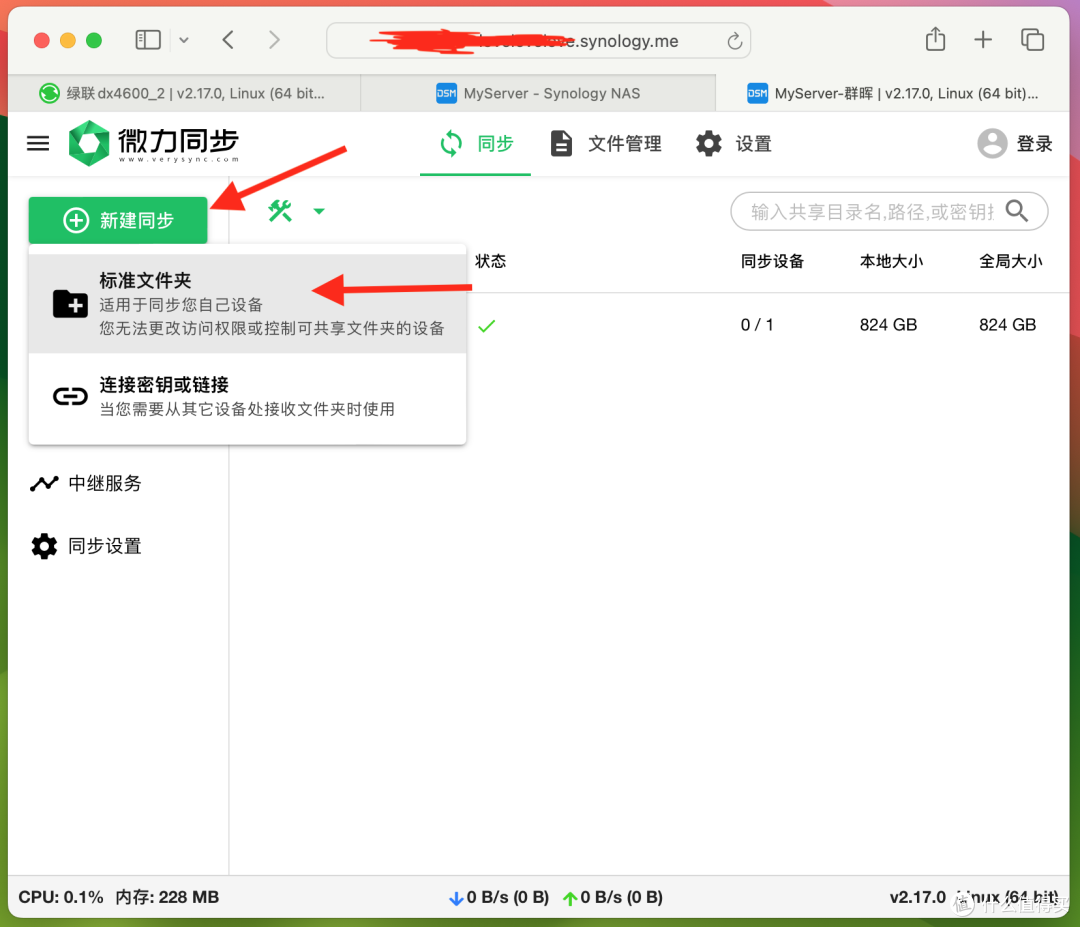Click the gear icon next to 设置
Viewport: 1080px width, 927px height.
pyautogui.click(x=708, y=143)
